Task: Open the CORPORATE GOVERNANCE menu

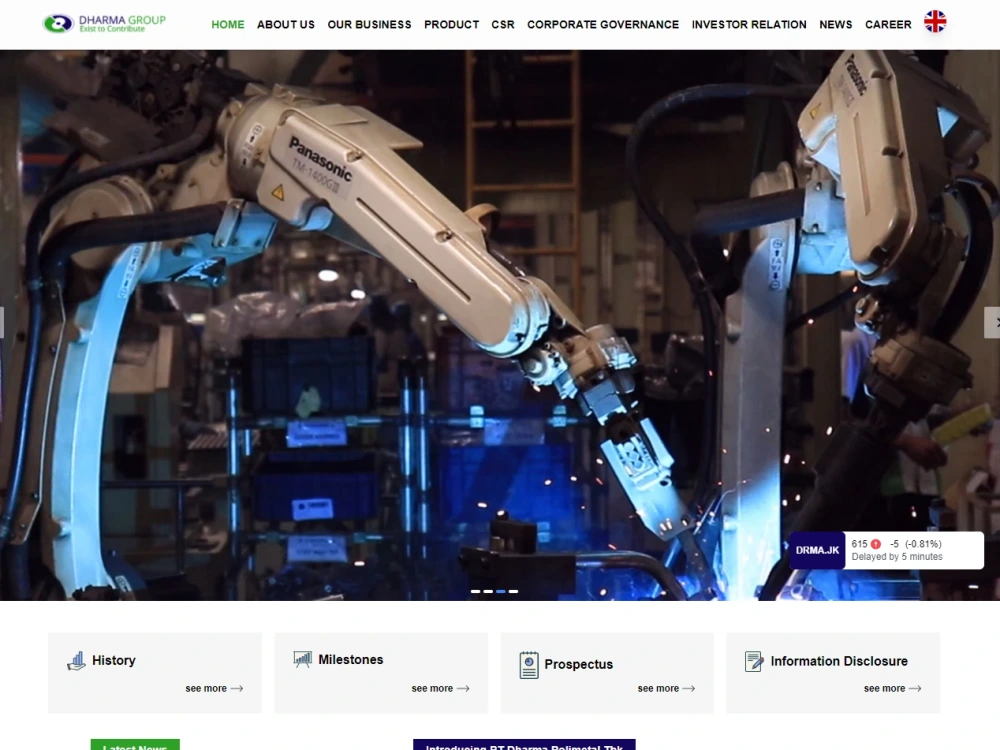Action: (x=603, y=24)
